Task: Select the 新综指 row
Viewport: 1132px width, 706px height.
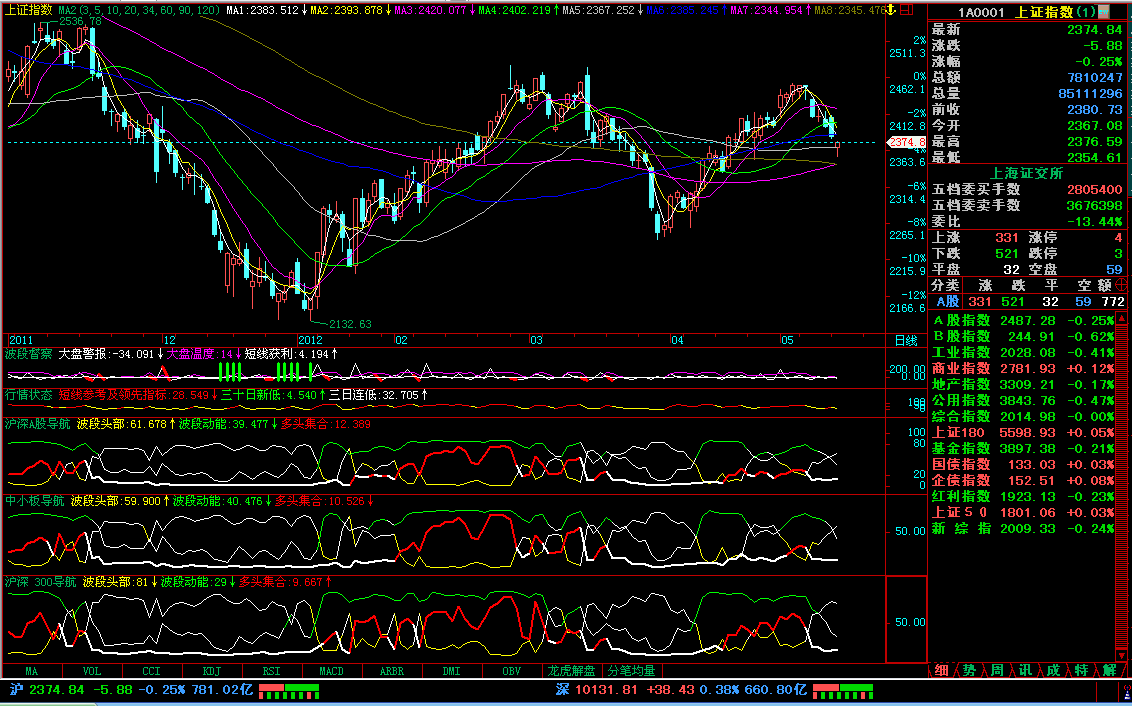Action: click(1022, 528)
